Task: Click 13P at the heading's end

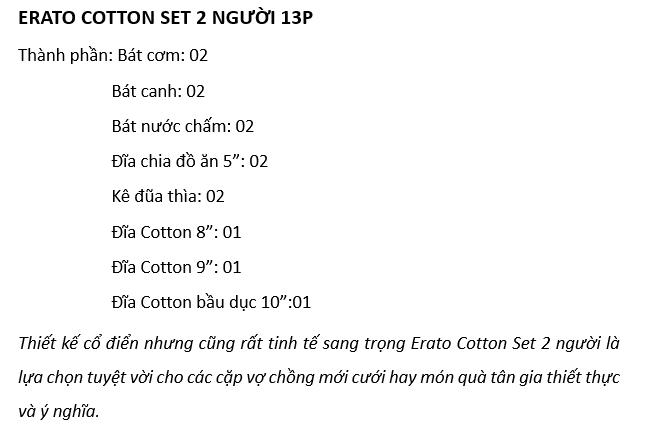Action: [x=297, y=18]
